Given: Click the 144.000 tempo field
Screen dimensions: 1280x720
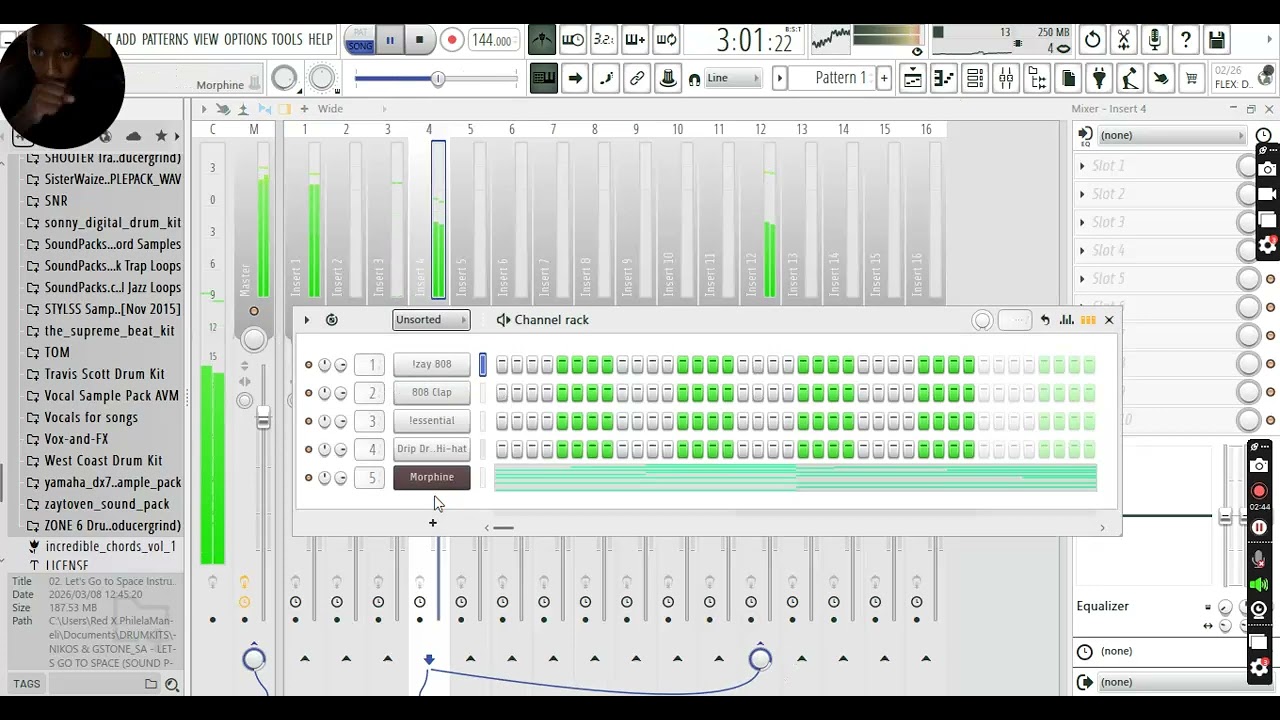Looking at the screenshot, I should pos(492,41).
